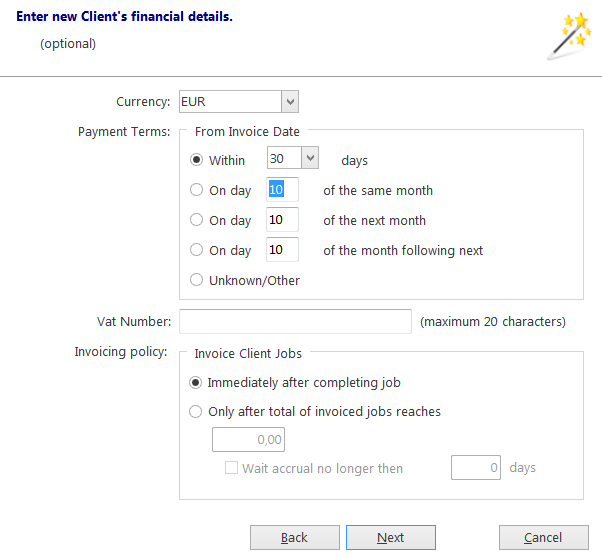602x558 pixels.
Task: Expand the Within days dropdown arrow
Action: (310, 158)
